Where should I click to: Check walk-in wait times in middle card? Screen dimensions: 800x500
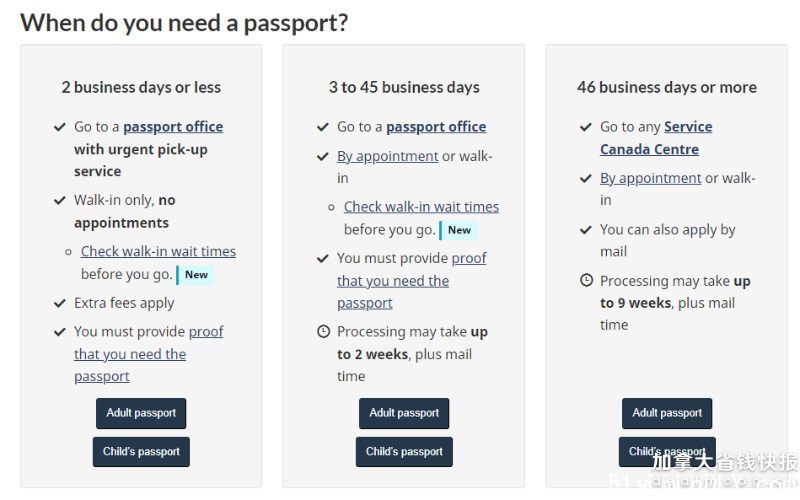pyautogui.click(x=421, y=207)
